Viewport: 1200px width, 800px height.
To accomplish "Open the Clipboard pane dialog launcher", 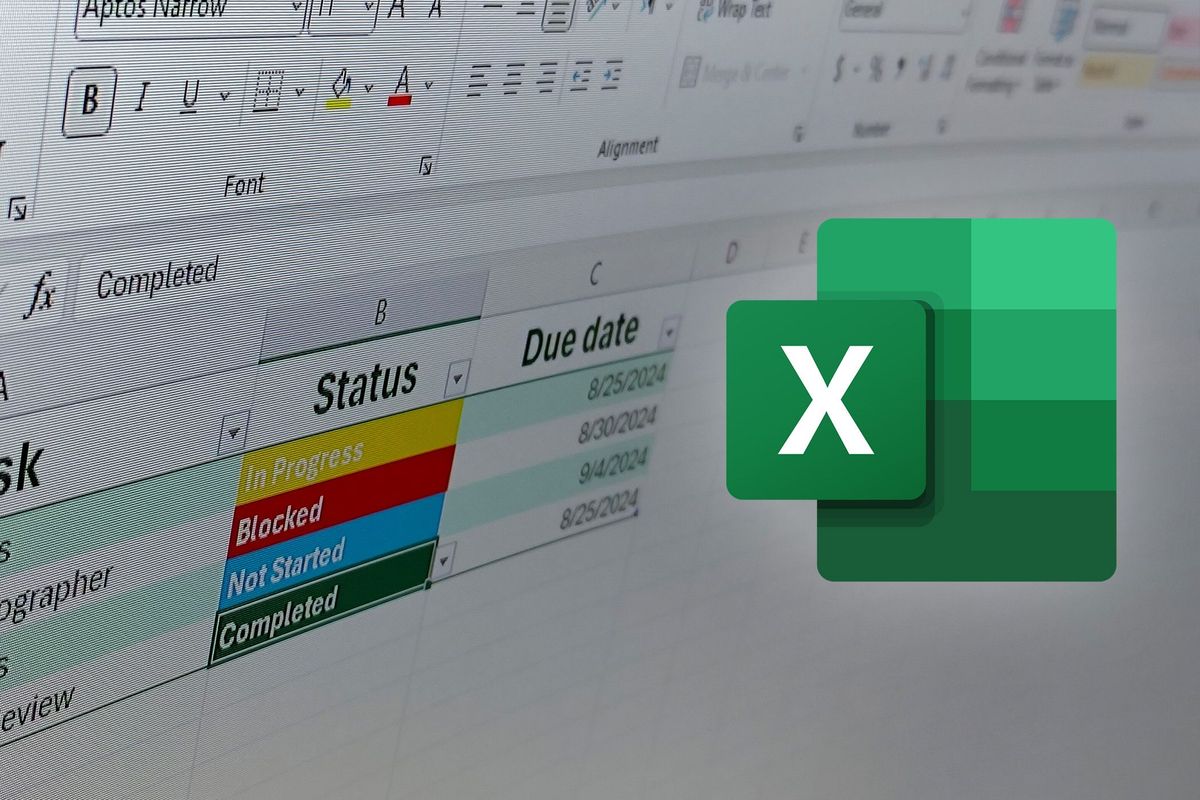I will pos(17,208).
